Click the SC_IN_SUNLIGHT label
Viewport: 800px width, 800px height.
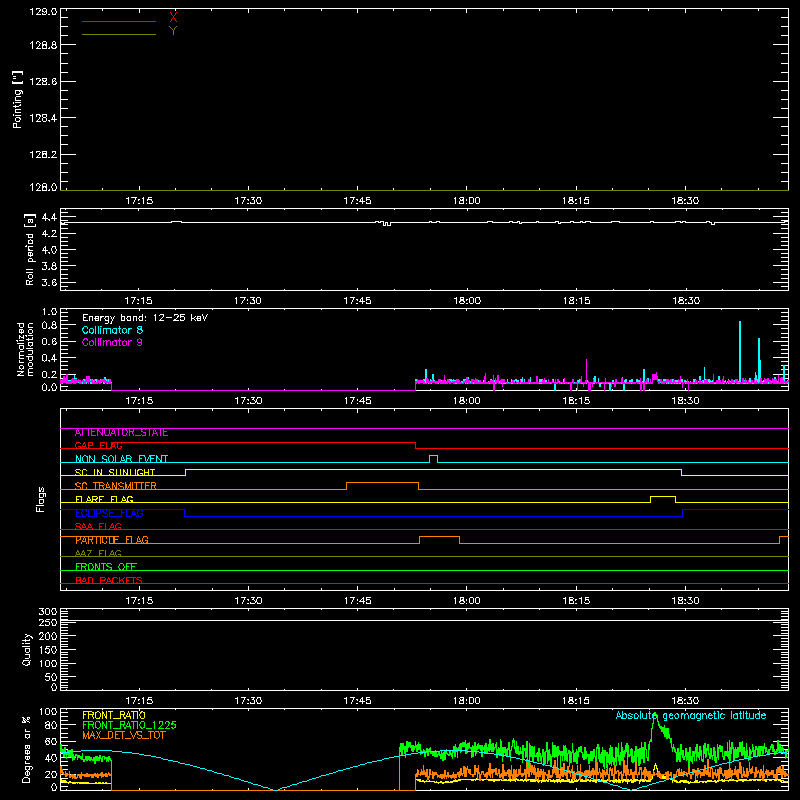pyautogui.click(x=115, y=472)
